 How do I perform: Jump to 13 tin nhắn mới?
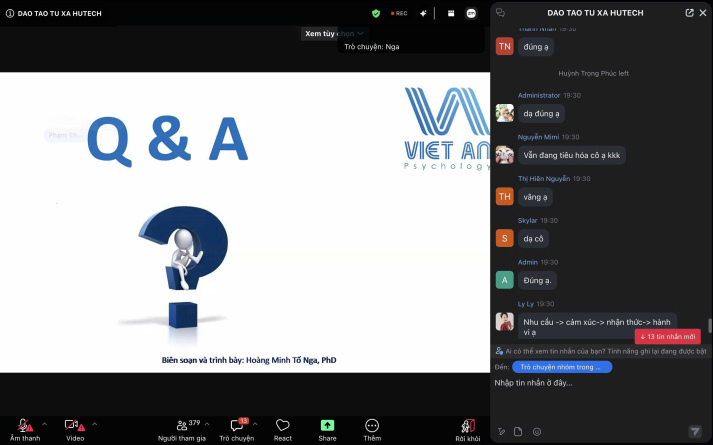click(668, 337)
